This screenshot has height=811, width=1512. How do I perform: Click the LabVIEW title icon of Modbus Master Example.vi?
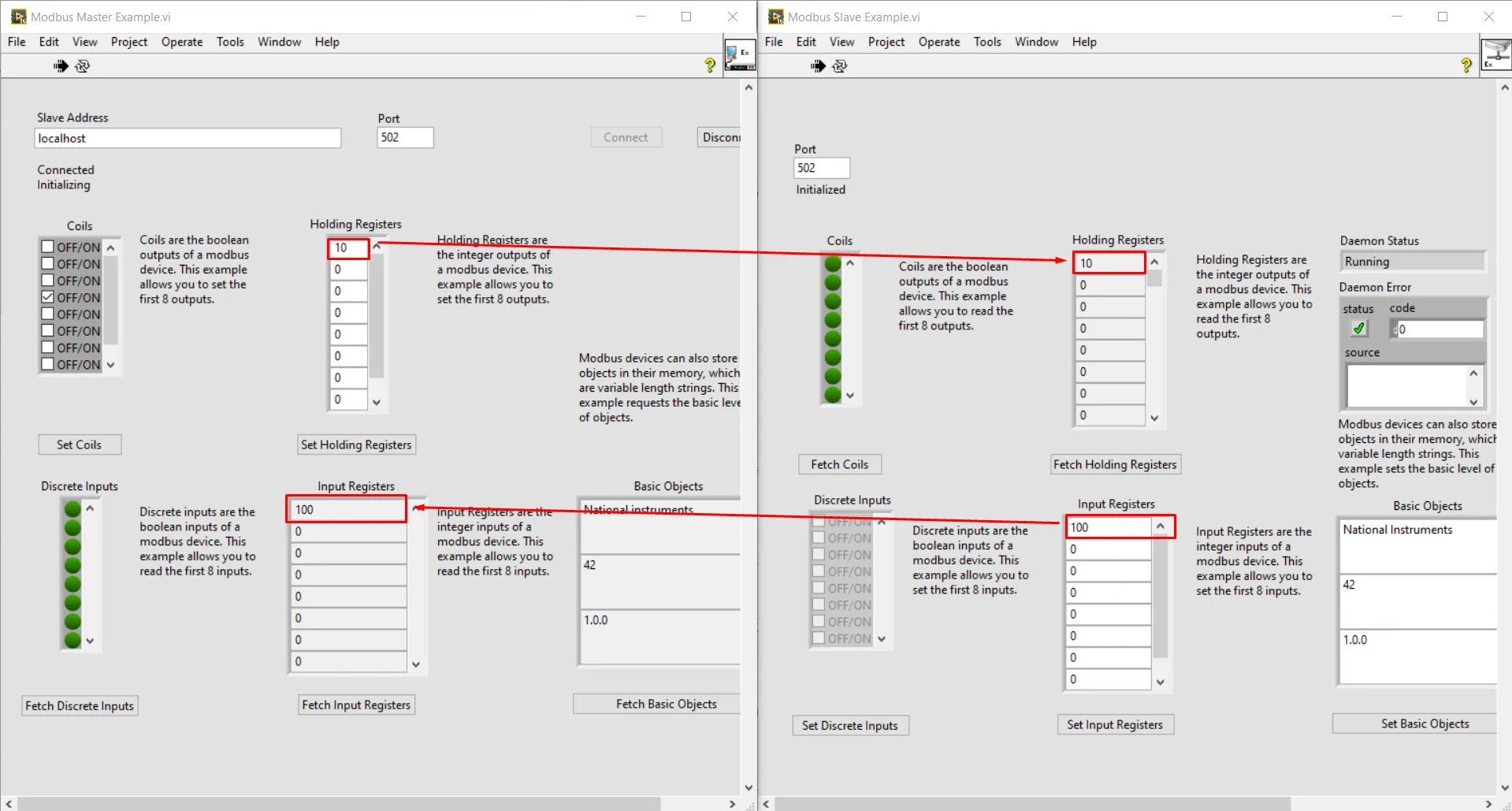point(18,17)
